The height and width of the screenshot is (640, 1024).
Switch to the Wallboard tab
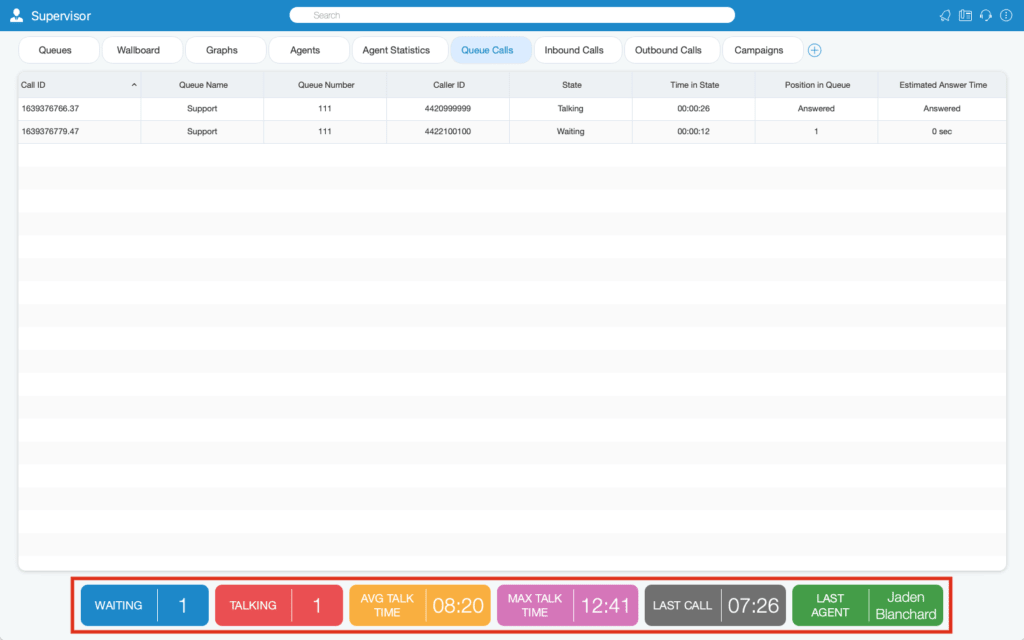(138, 50)
